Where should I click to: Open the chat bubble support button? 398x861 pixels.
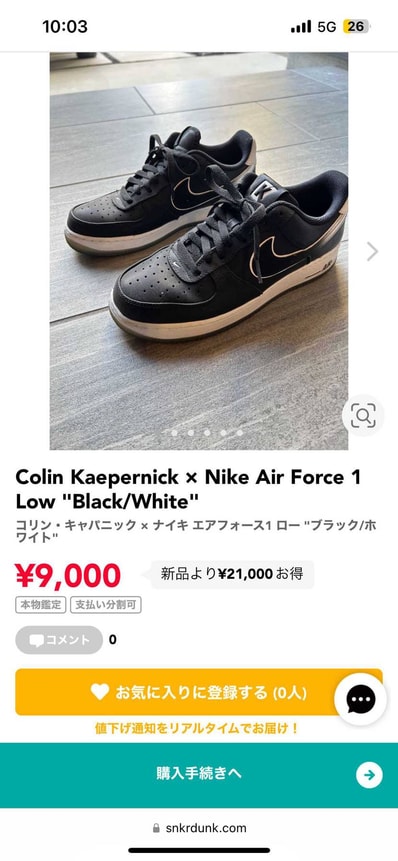[x=361, y=699]
